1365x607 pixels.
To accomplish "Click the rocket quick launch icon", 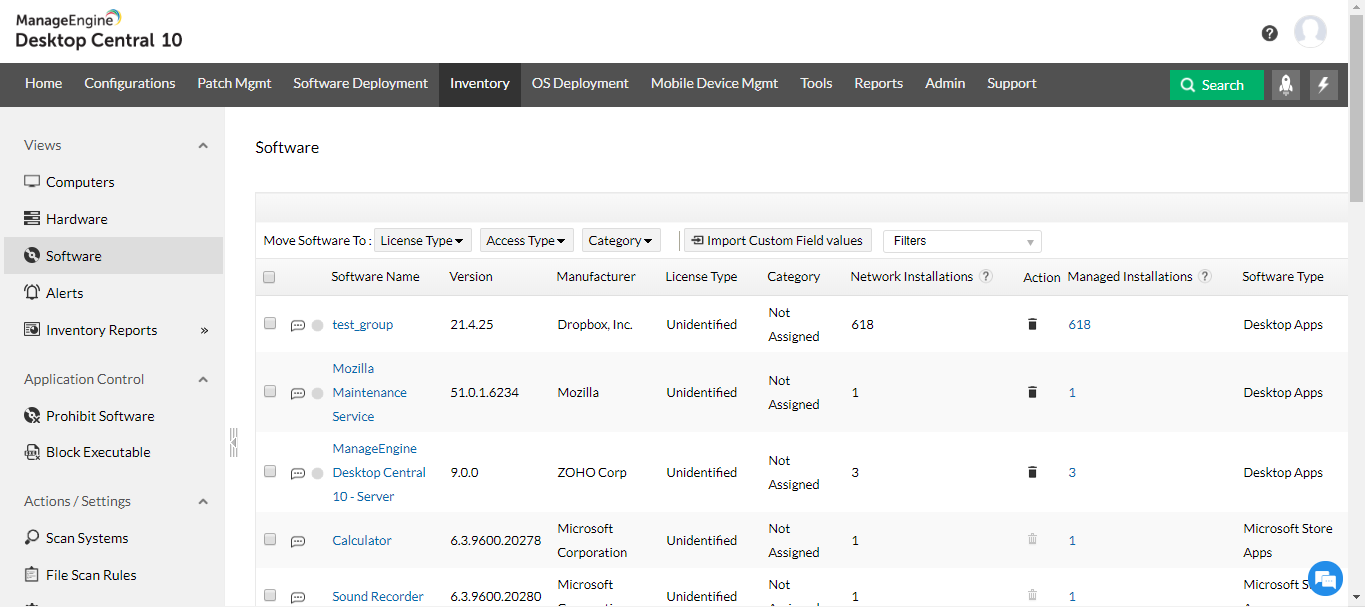I will [1286, 85].
